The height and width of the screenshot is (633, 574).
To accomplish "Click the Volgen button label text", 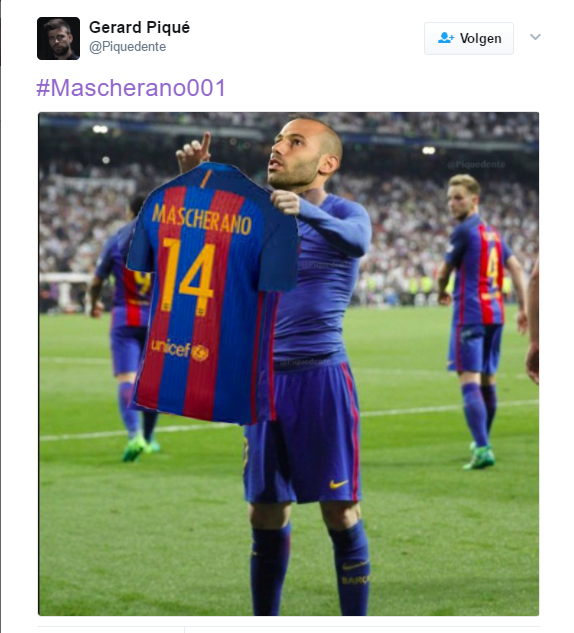I will [x=481, y=38].
